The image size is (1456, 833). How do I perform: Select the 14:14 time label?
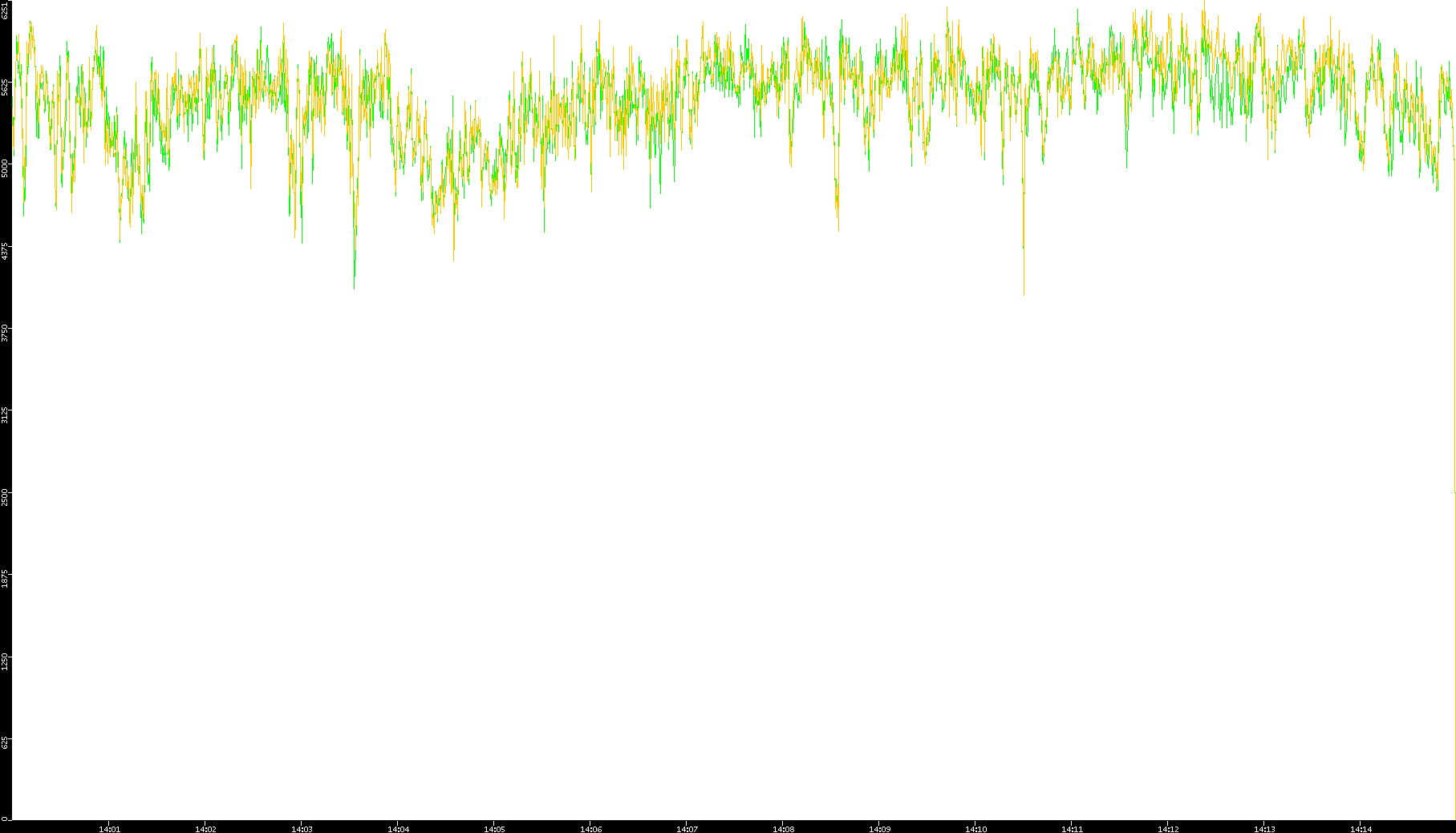1361,829
